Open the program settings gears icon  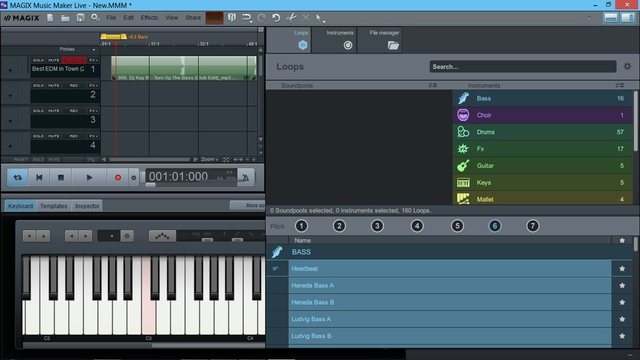tap(96, 18)
